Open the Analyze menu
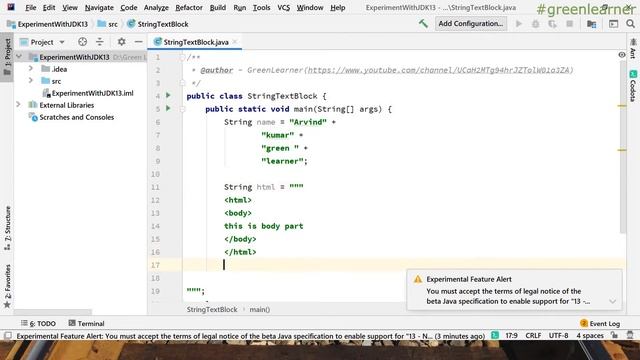The image size is (640, 360). coord(156,7)
